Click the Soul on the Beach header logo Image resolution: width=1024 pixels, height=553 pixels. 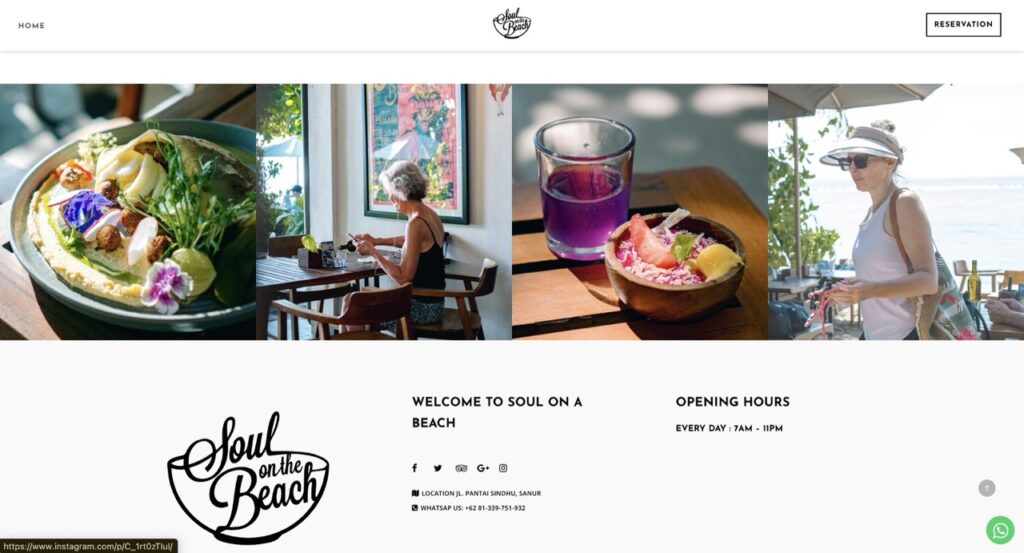coord(511,24)
